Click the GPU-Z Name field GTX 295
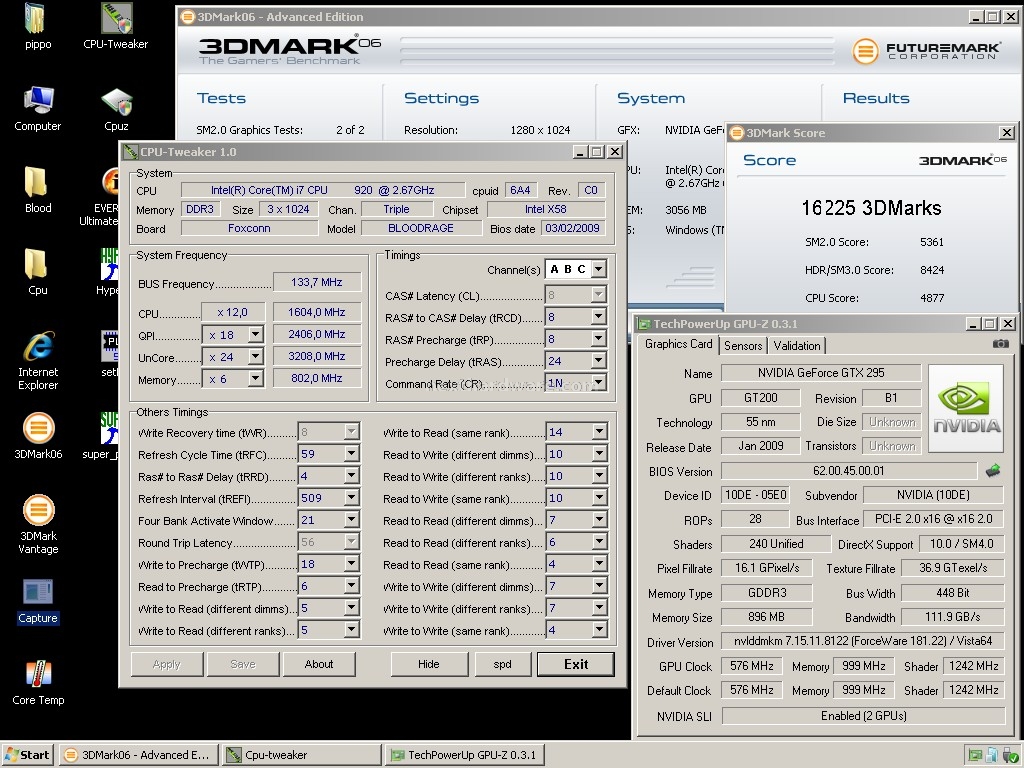This screenshot has height=768, width=1024. [x=821, y=373]
